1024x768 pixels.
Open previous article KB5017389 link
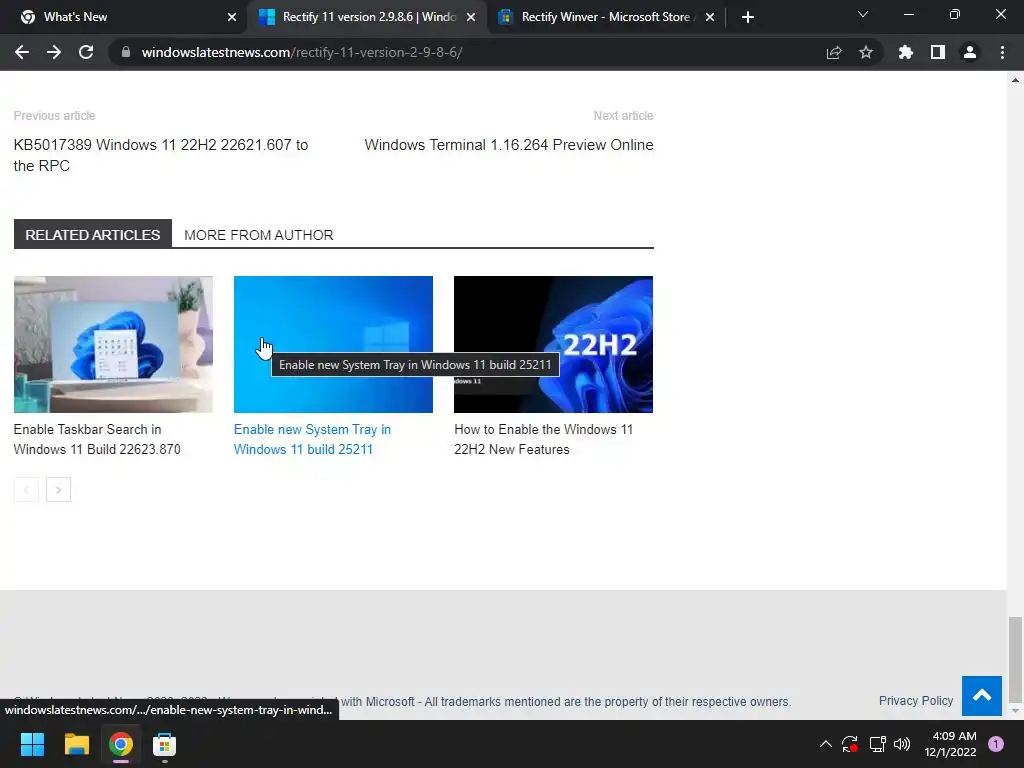pyautogui.click(x=161, y=155)
